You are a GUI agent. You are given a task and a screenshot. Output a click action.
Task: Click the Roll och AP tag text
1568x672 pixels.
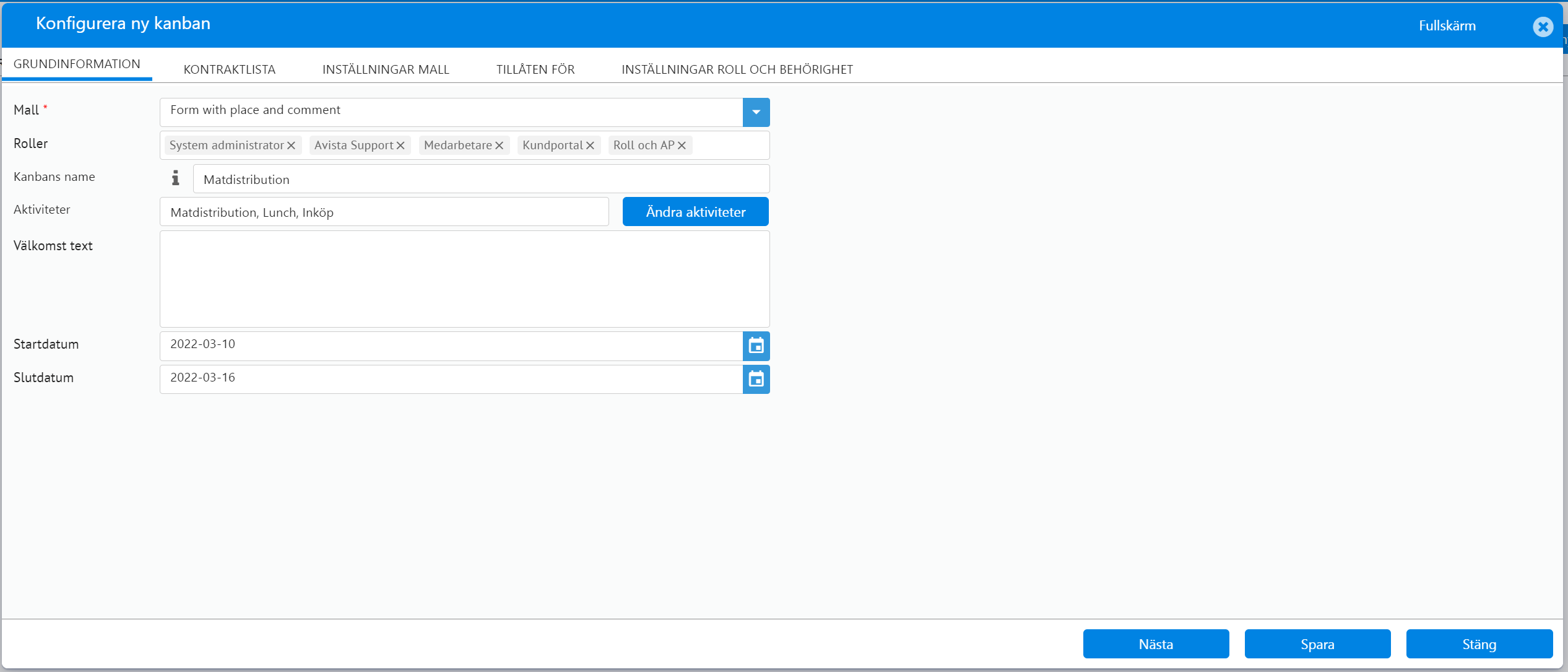click(644, 146)
